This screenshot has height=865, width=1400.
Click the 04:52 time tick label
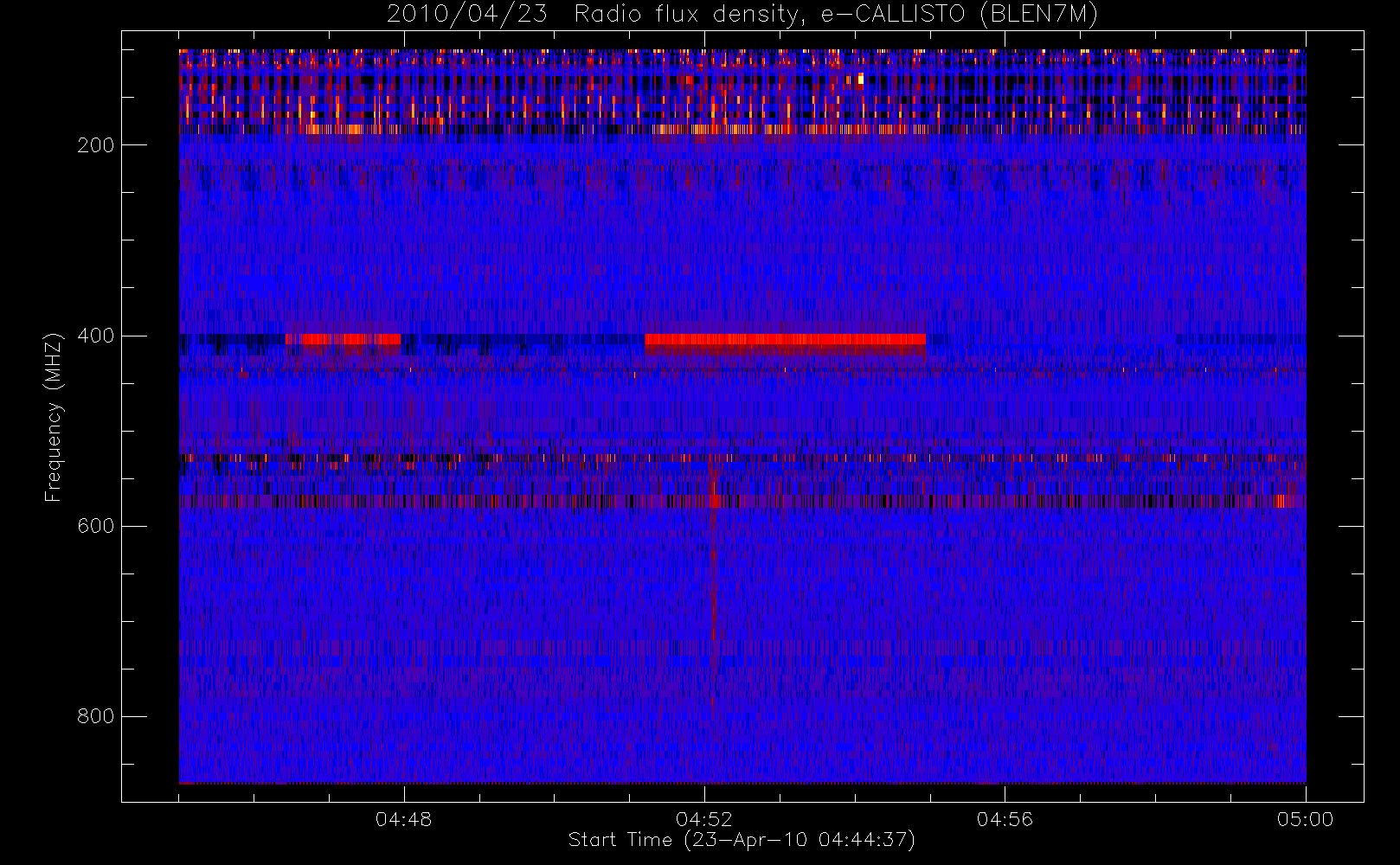(x=704, y=819)
